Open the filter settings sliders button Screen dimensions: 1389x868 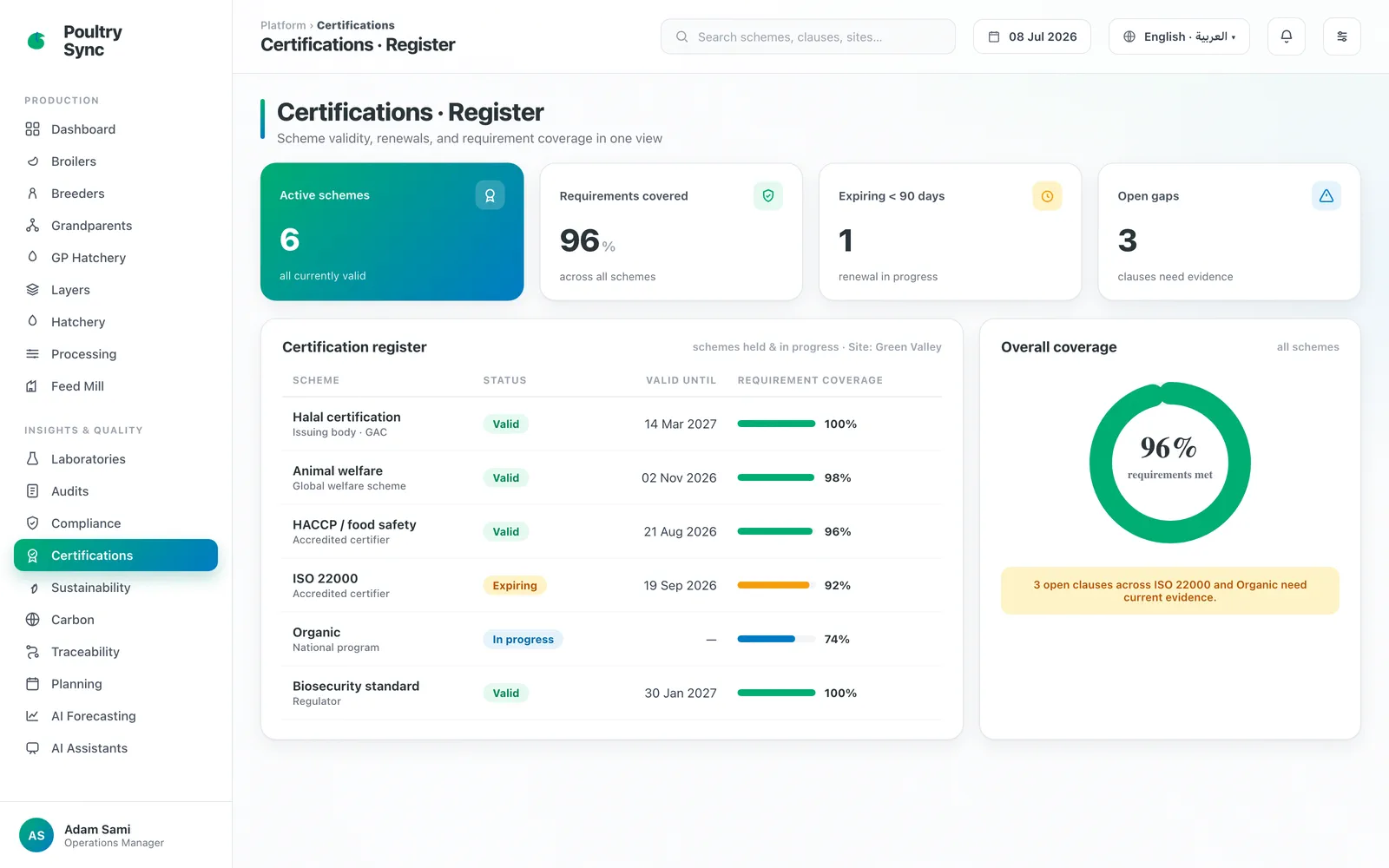coord(1342,36)
